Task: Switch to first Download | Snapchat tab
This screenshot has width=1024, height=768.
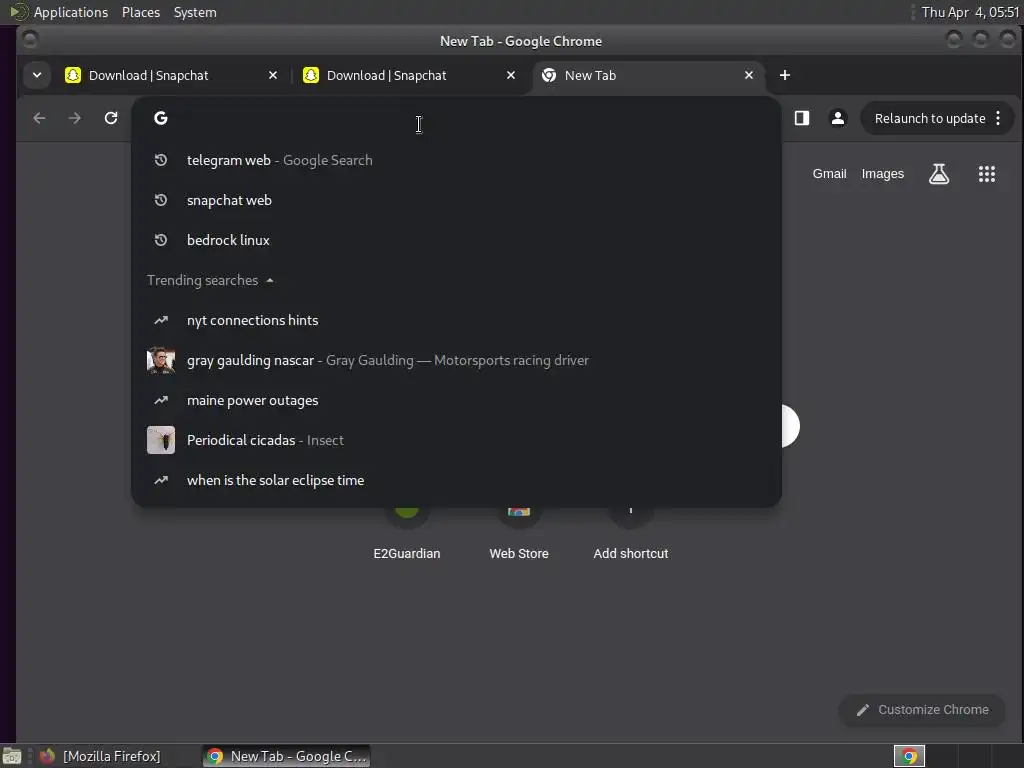Action: [171, 75]
